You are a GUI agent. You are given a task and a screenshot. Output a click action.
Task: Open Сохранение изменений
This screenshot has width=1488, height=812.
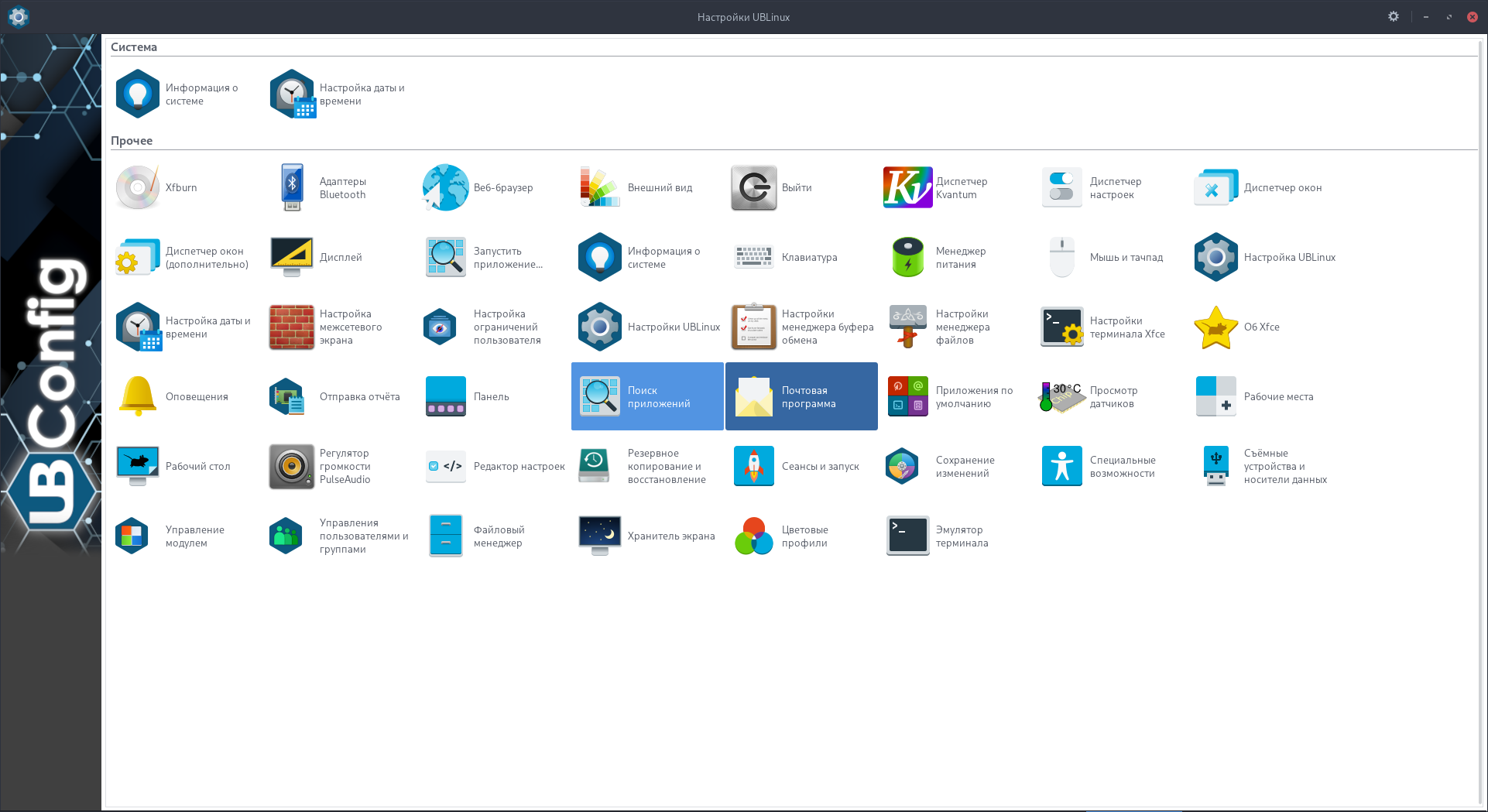955,466
